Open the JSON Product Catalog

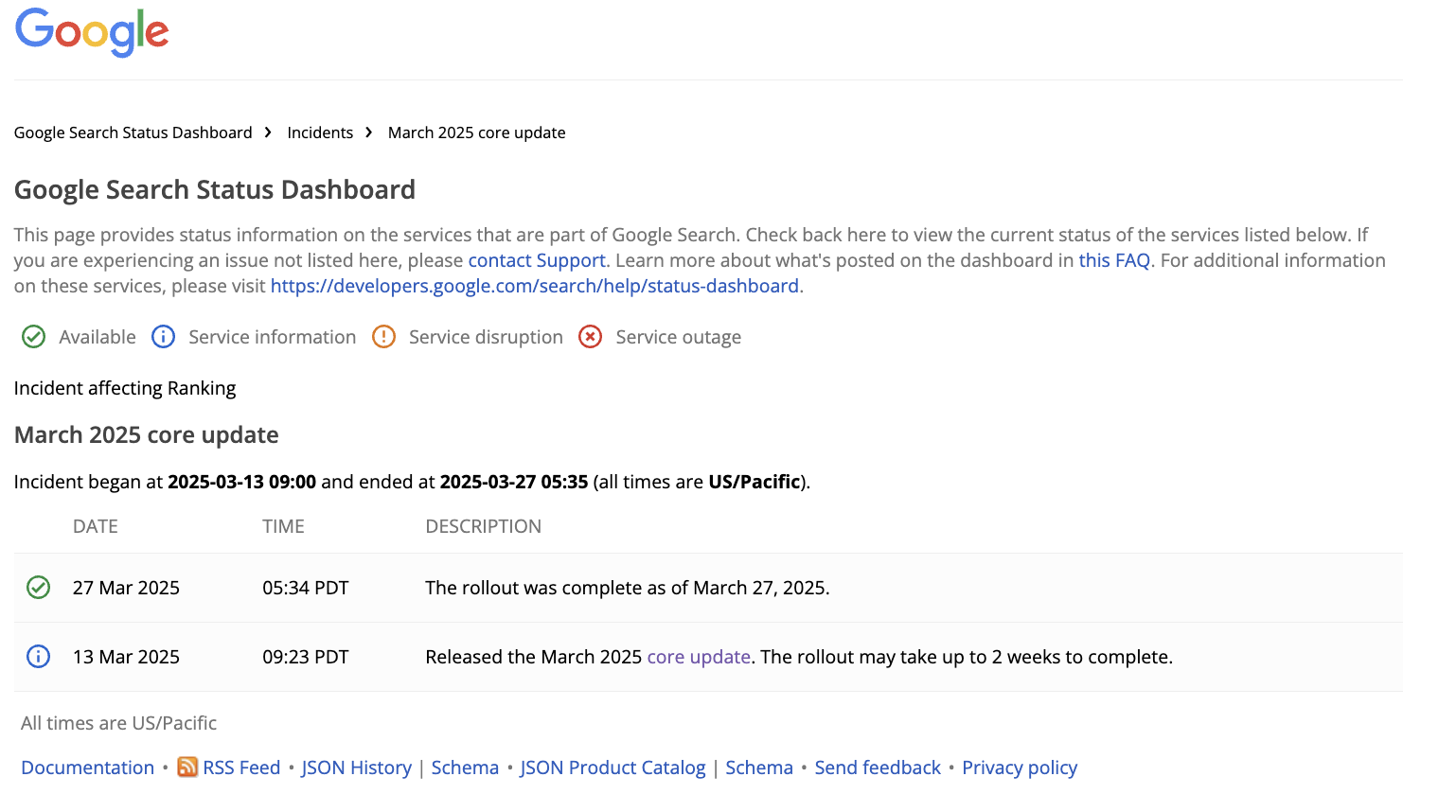click(x=613, y=768)
